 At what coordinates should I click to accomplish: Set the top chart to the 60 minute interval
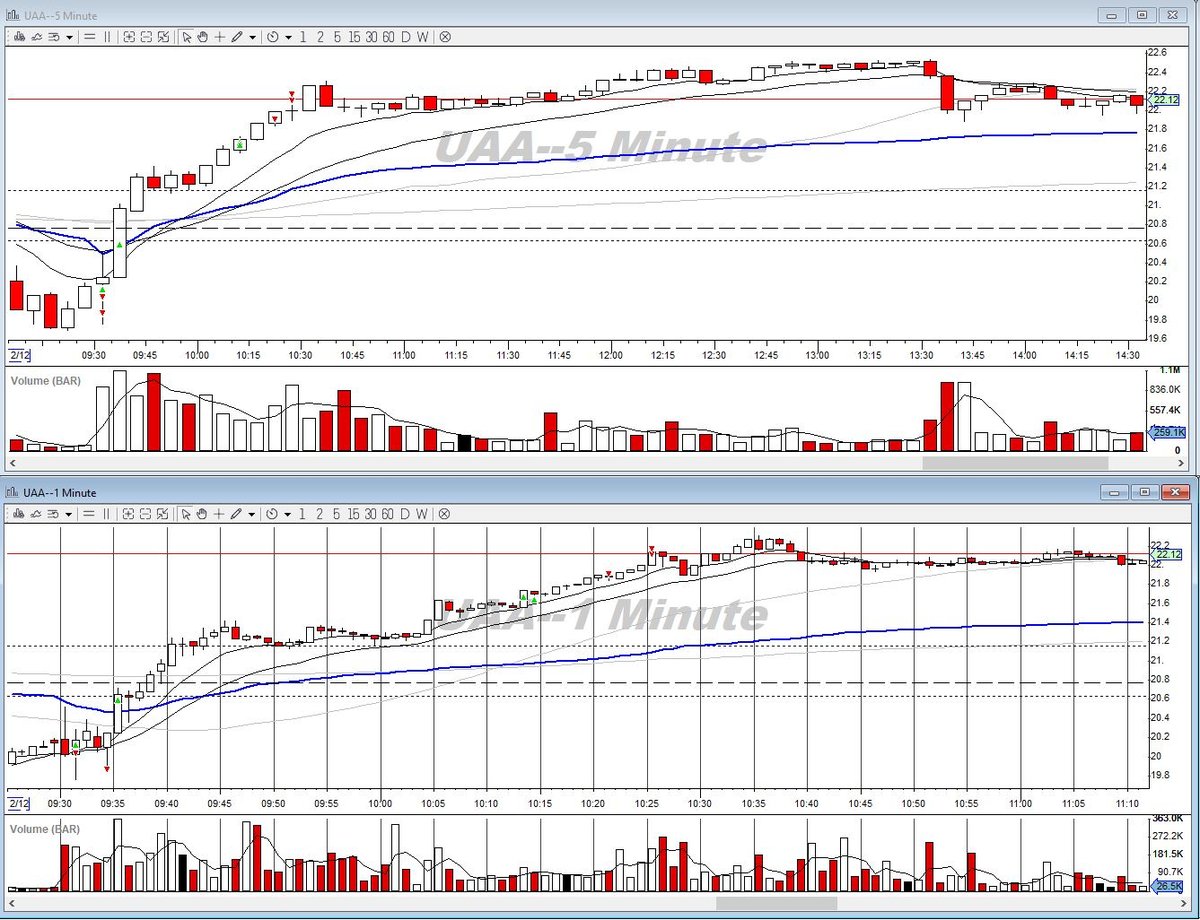388,37
